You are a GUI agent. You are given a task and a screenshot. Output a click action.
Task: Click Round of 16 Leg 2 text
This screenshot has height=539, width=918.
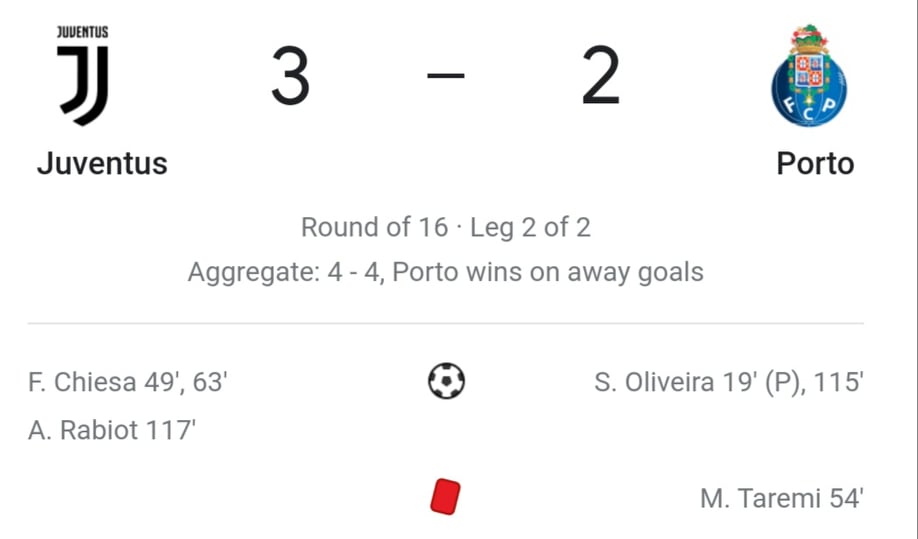[446, 227]
